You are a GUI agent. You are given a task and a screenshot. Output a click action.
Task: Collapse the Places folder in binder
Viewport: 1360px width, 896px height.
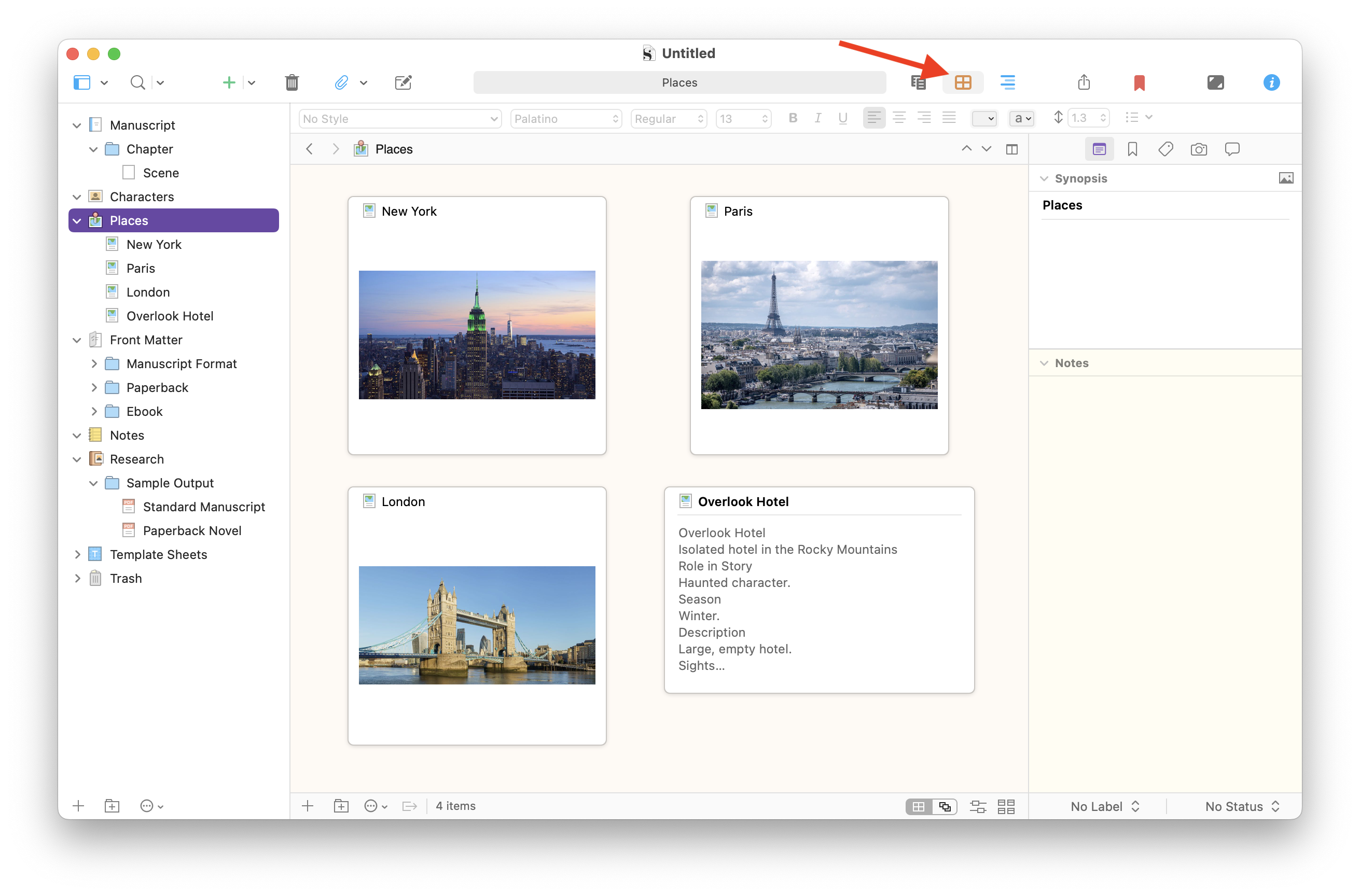[x=77, y=220]
